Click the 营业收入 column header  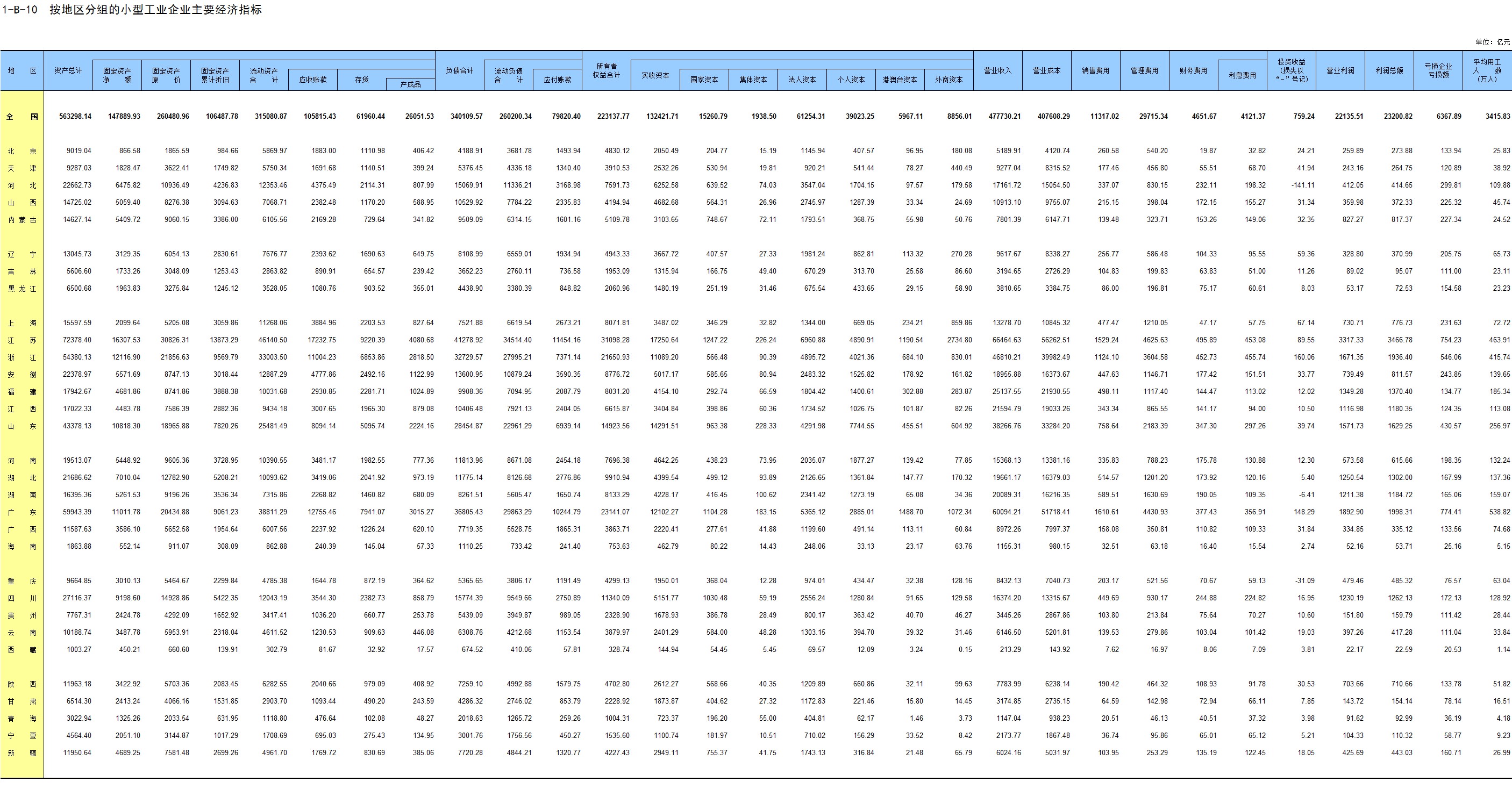click(x=997, y=70)
